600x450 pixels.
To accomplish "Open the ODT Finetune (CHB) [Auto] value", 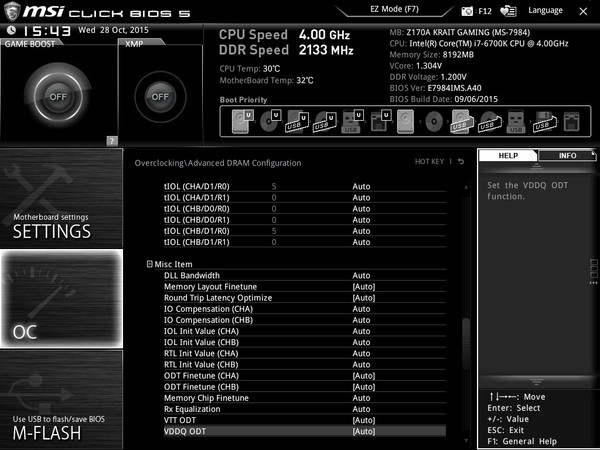I will pos(364,387).
